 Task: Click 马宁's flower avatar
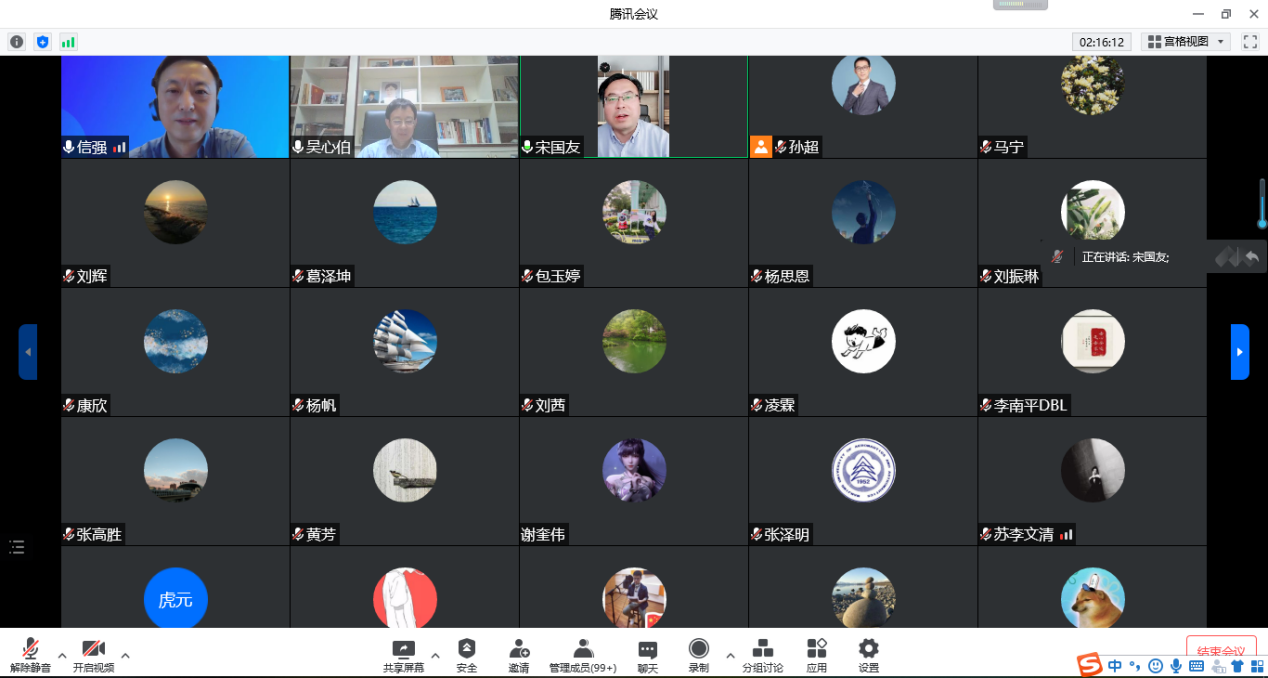1092,84
